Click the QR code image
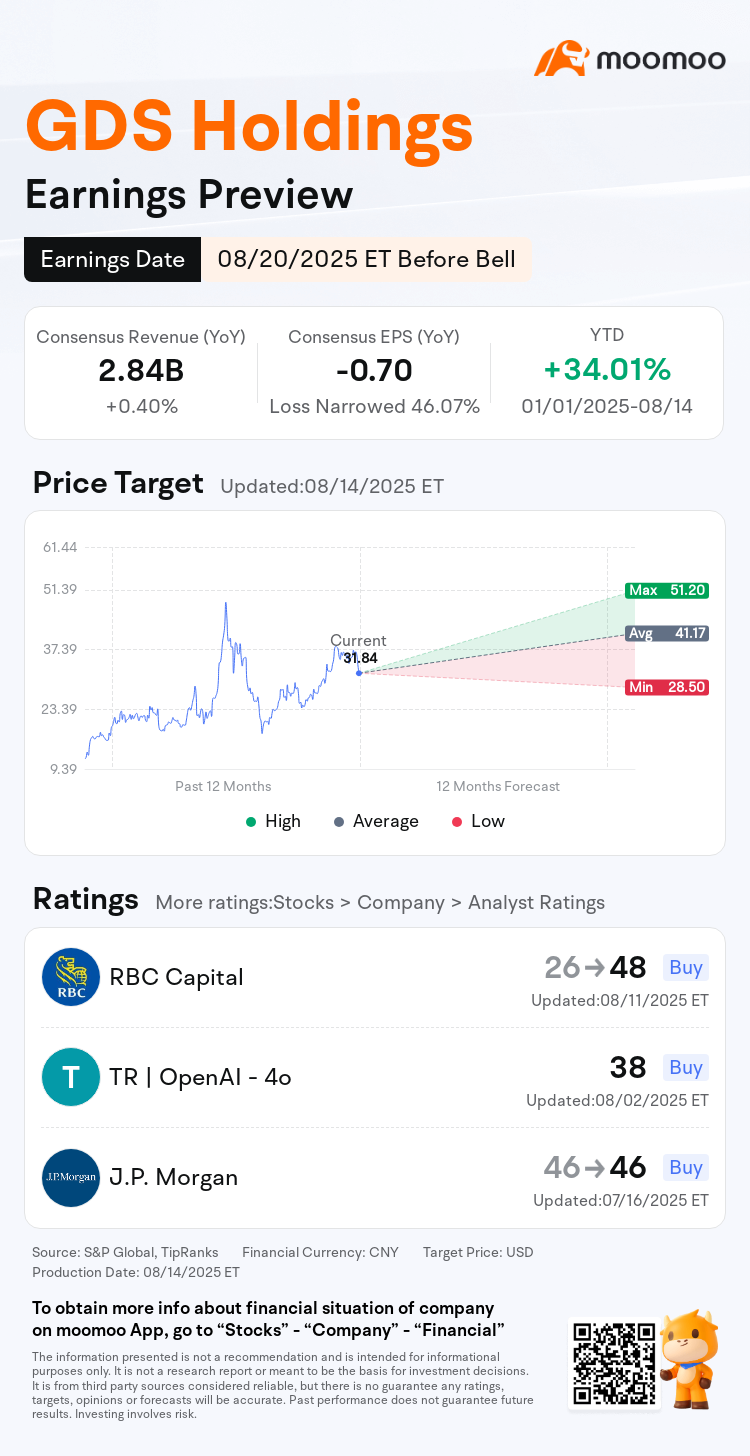The height and width of the screenshot is (1456, 750). click(x=614, y=1361)
